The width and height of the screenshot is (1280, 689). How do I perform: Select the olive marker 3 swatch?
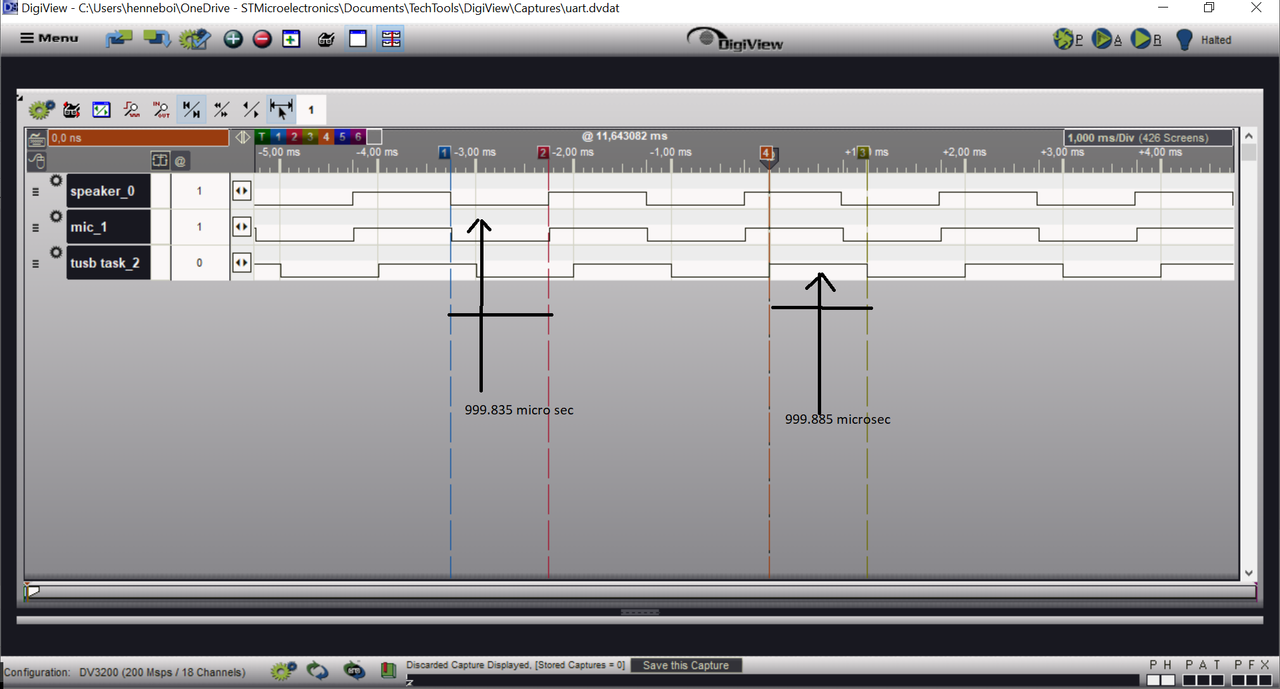(x=310, y=137)
